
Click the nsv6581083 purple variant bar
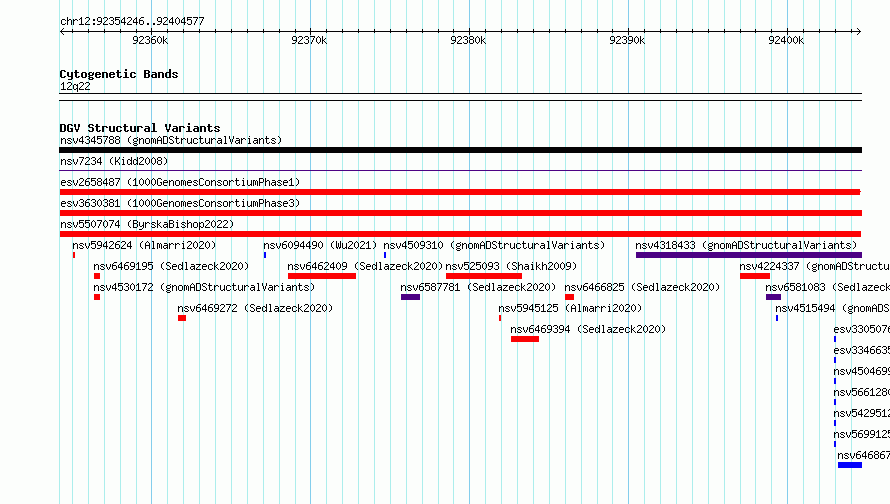[x=773, y=297]
